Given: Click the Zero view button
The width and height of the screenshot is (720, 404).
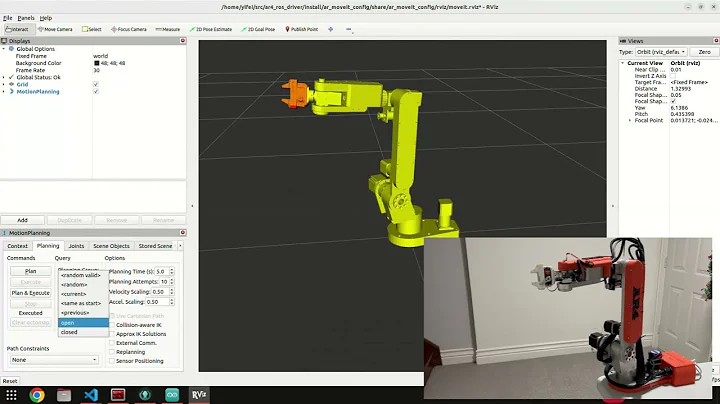Looking at the screenshot, I should coord(704,52).
